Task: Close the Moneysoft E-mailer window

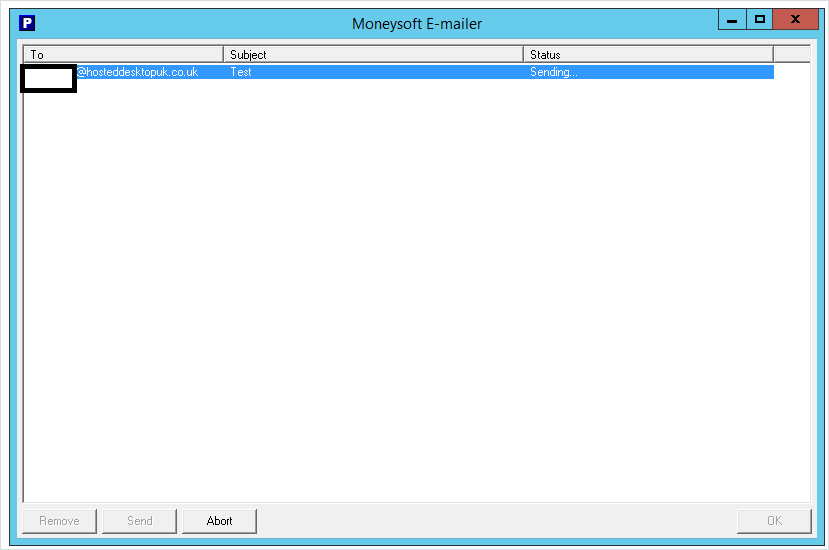Action: click(x=795, y=20)
